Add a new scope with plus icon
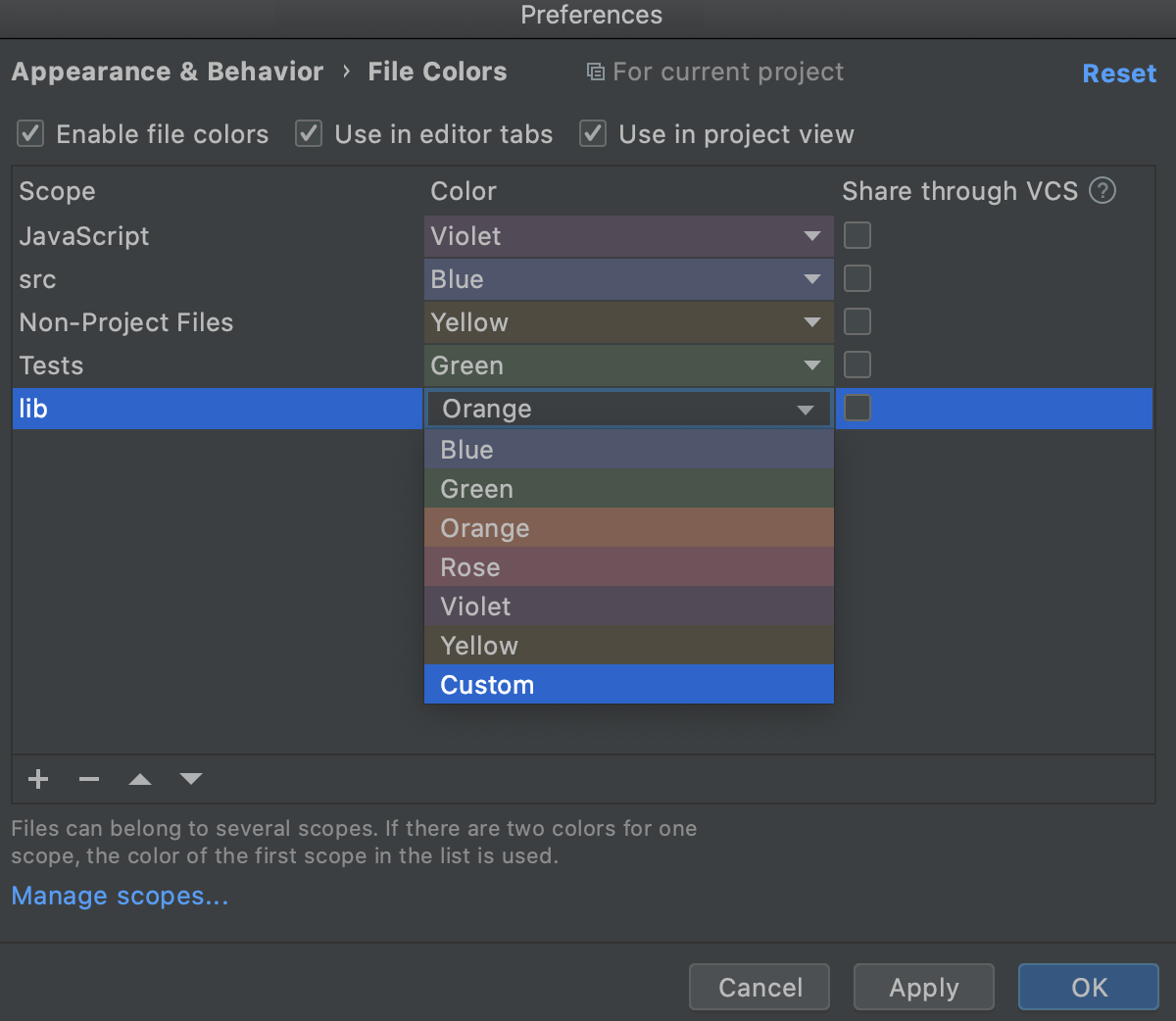This screenshot has width=1176, height=1021. pos(38,779)
